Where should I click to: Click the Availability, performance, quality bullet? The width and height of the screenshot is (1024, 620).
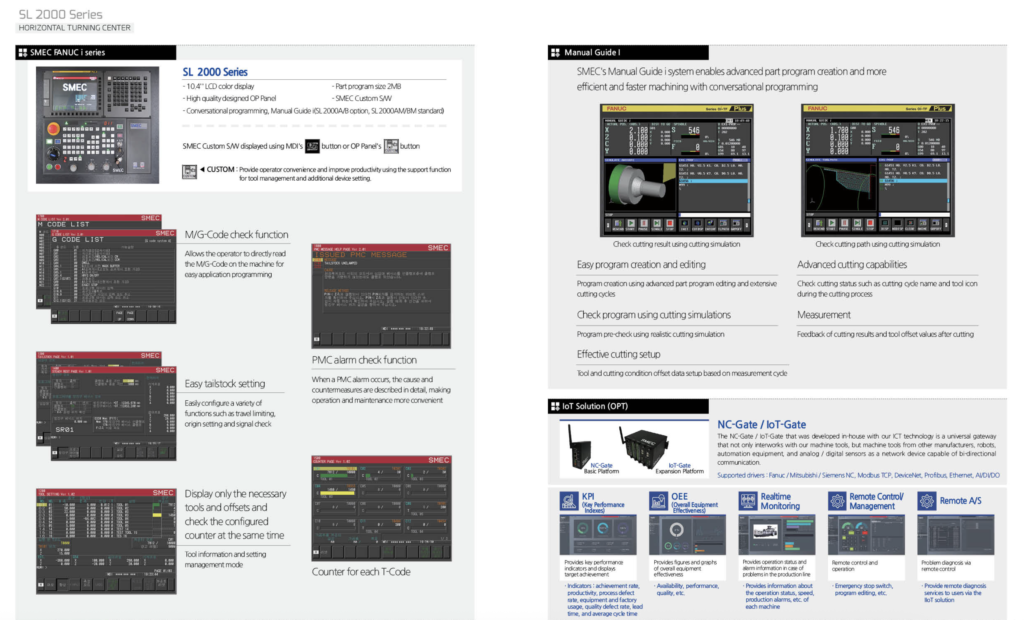(x=686, y=590)
